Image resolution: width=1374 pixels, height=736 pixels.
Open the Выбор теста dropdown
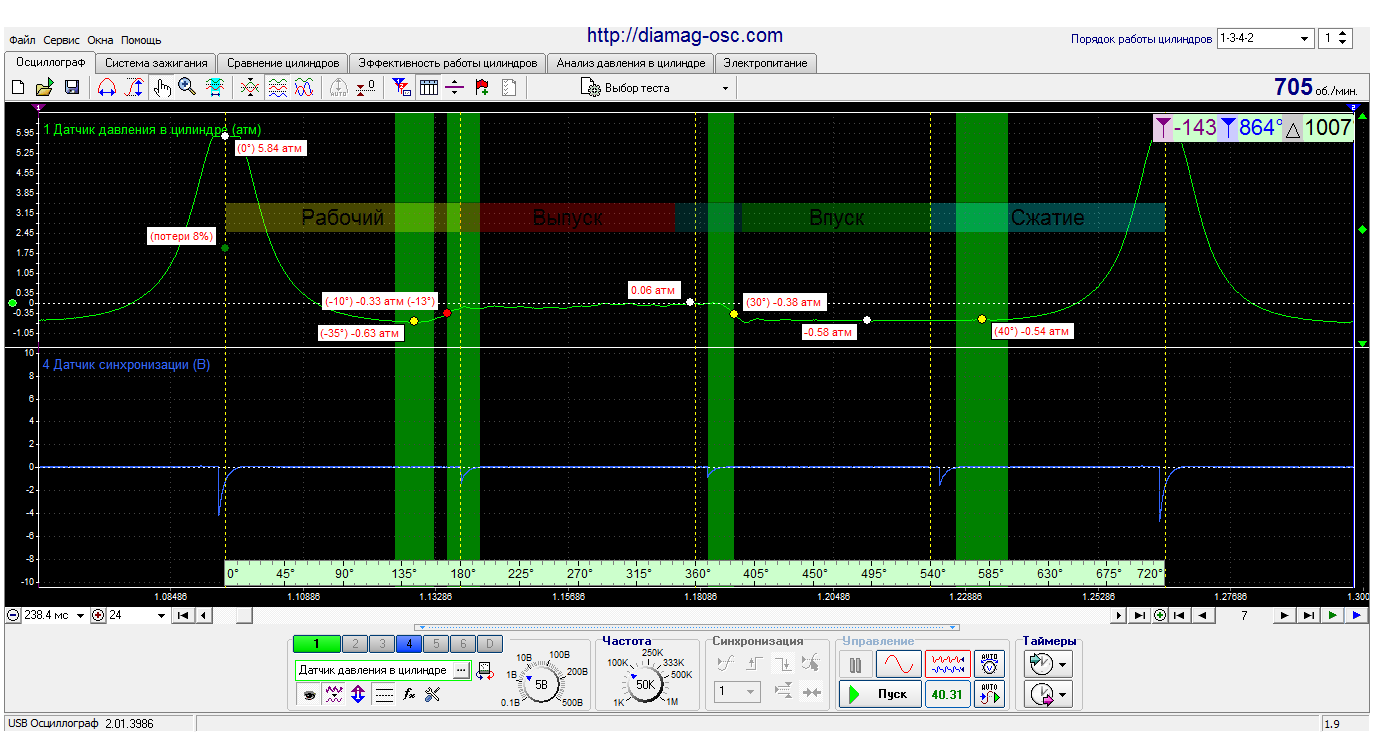click(655, 88)
